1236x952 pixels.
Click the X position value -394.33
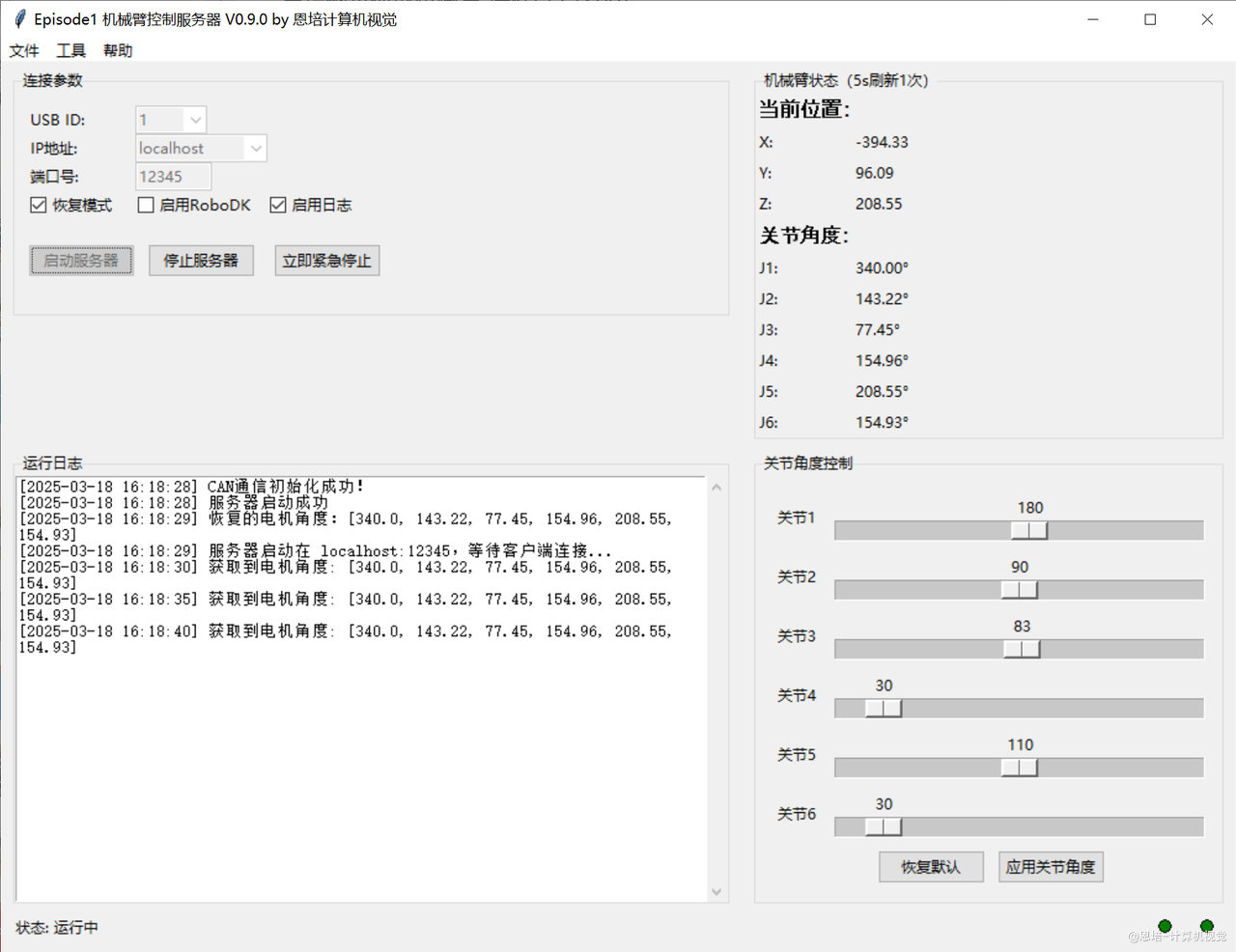[x=882, y=142]
